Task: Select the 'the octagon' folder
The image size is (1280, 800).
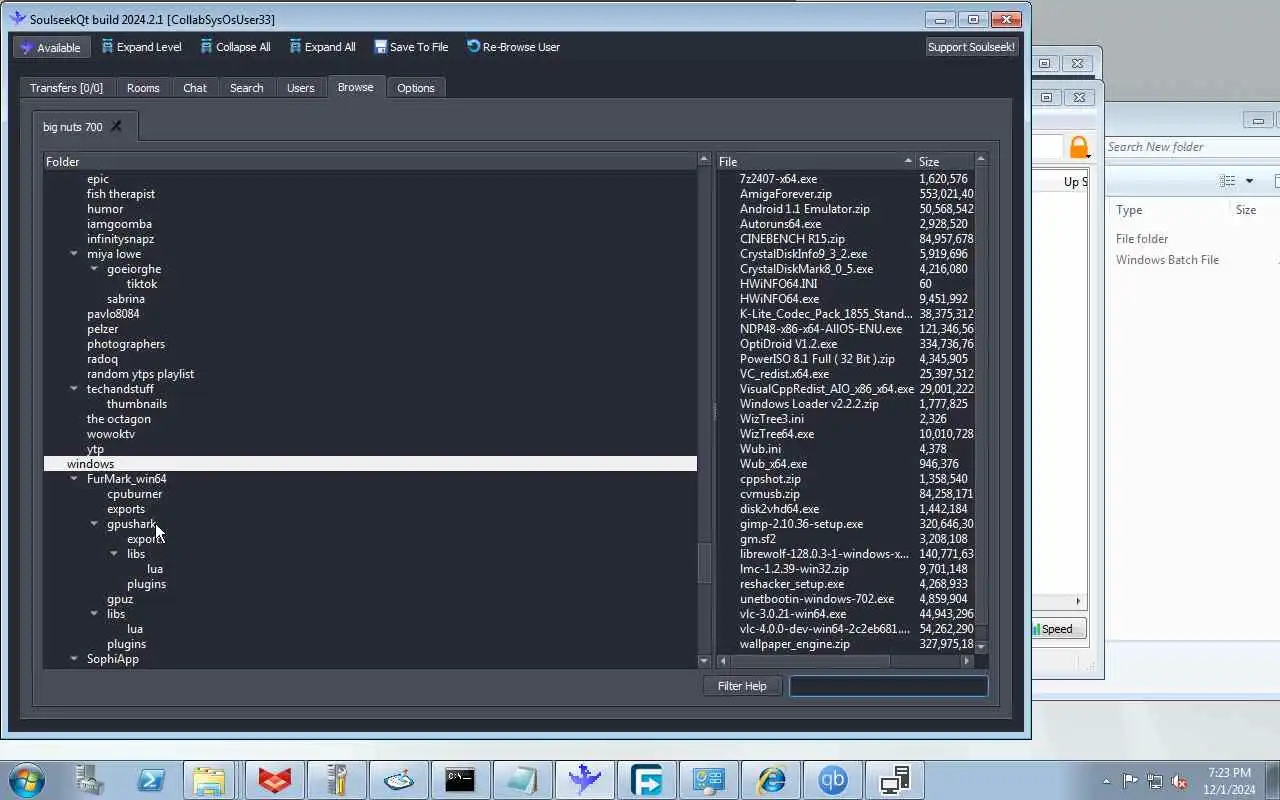Action: tap(119, 419)
